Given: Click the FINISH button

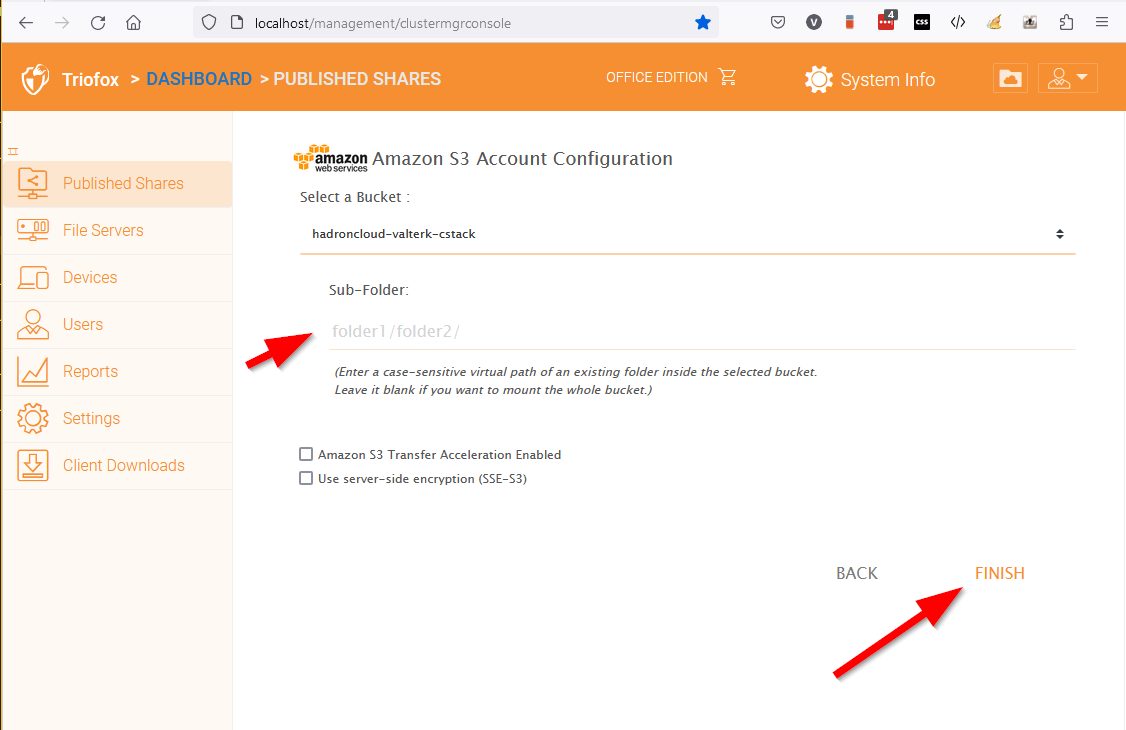Looking at the screenshot, I should tap(999, 574).
